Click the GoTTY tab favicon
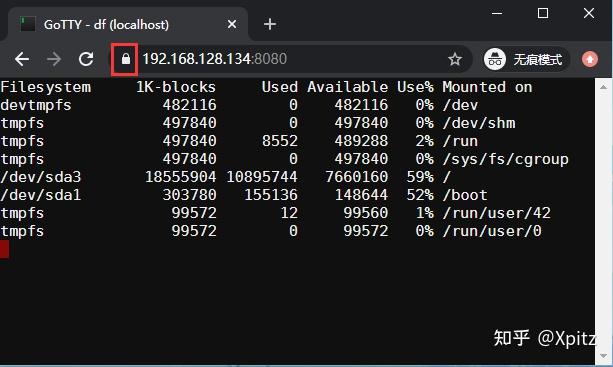 28,24
